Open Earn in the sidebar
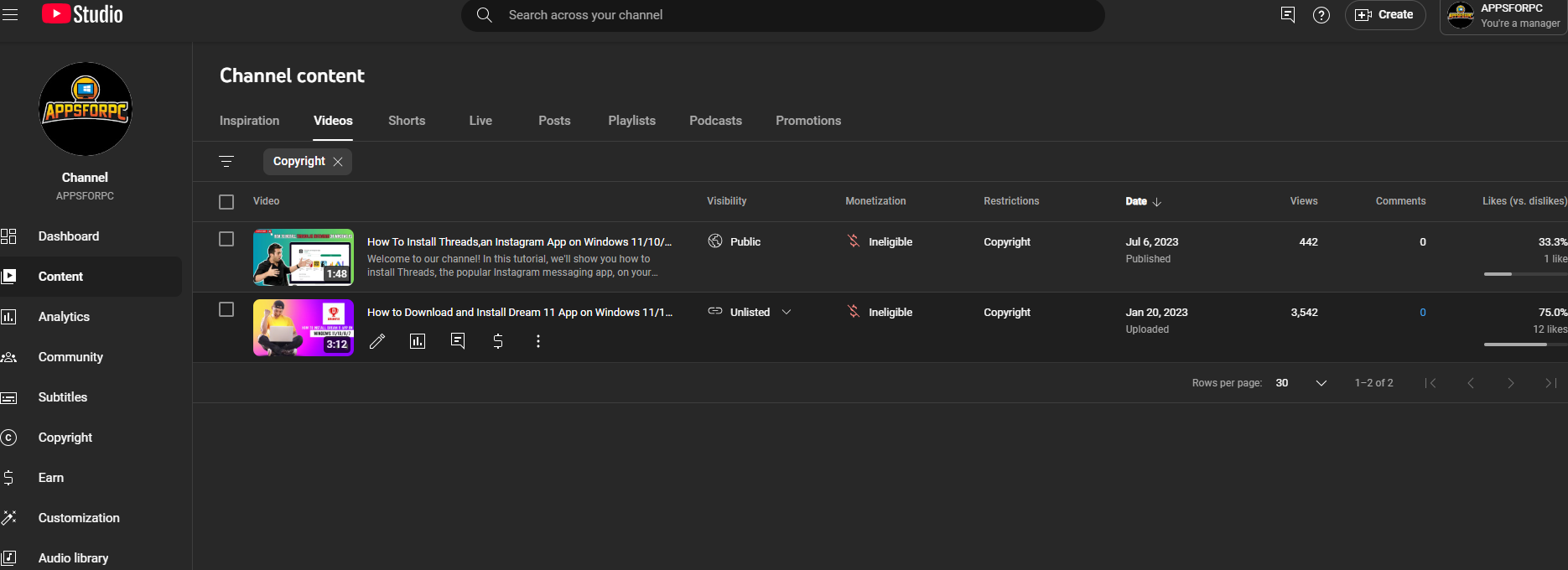This screenshot has width=1568, height=570. tap(91, 478)
